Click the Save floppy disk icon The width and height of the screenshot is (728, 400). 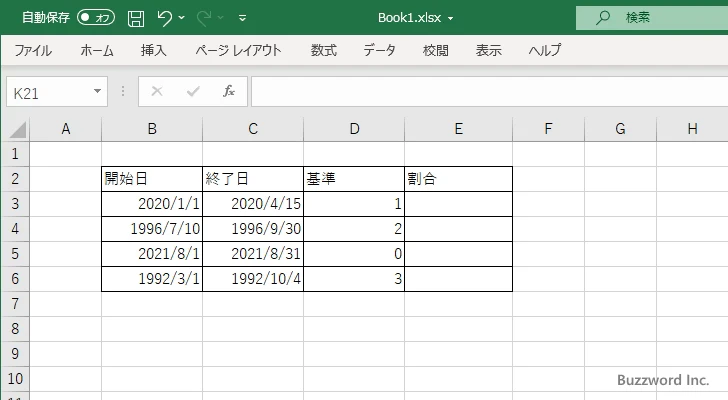pyautogui.click(x=136, y=18)
